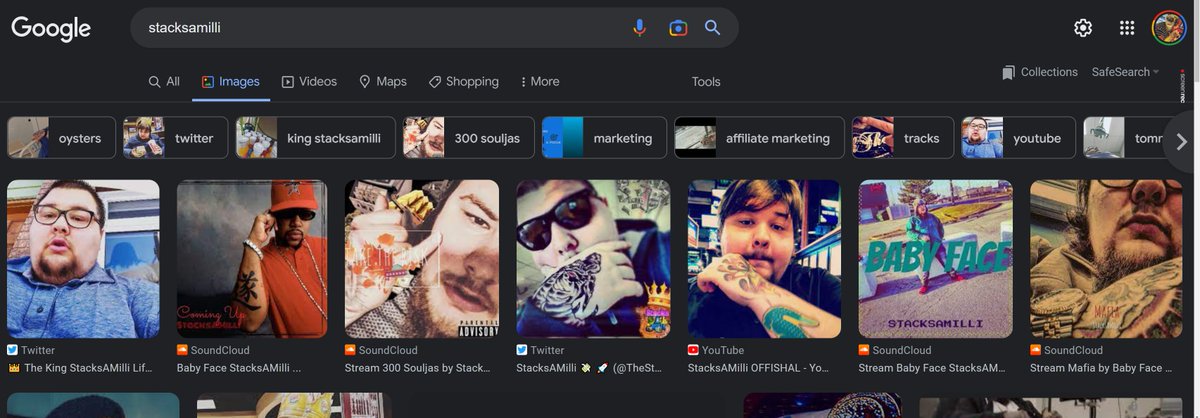Click 'Stream Mafia by Baby Face' caption
The height and width of the screenshot is (418, 1200).
(x=1099, y=368)
